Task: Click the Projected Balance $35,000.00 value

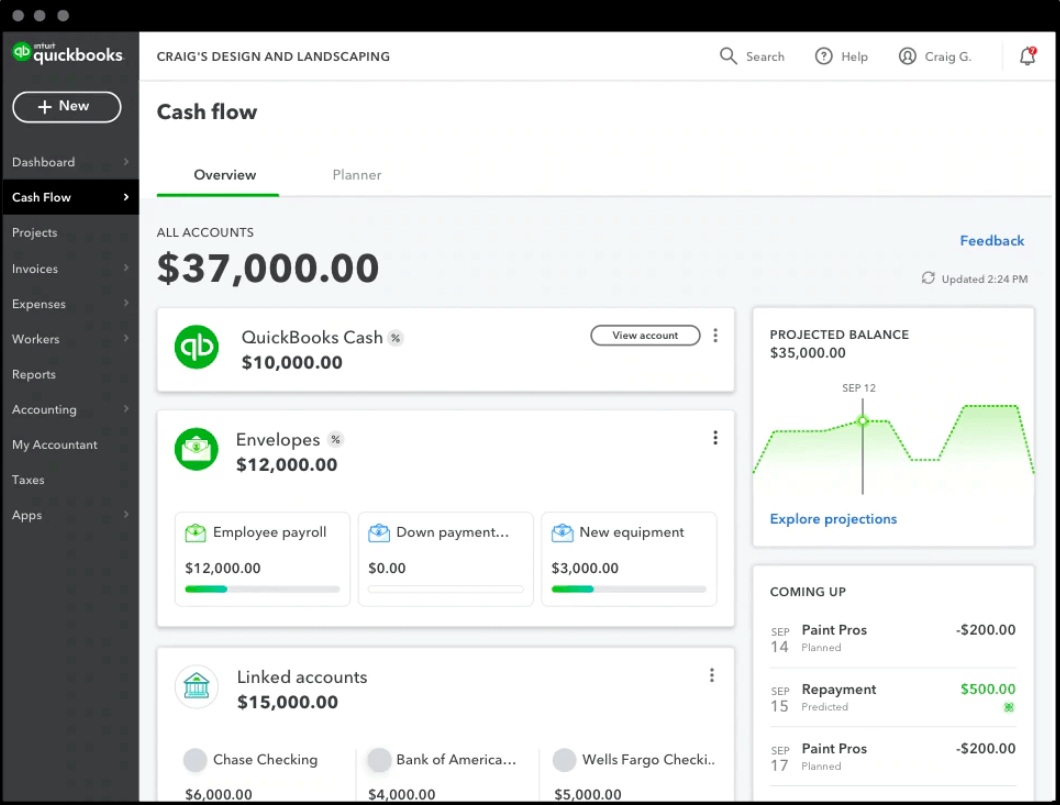Action: pyautogui.click(x=808, y=353)
